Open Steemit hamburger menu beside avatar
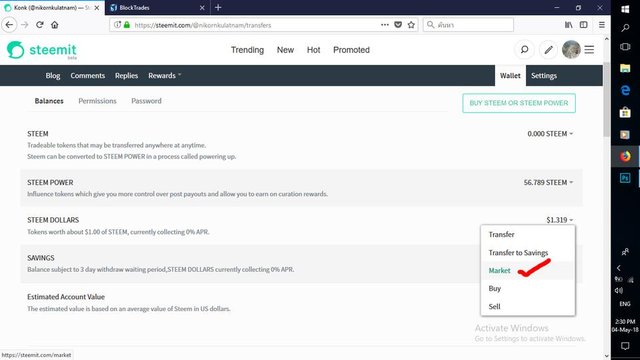This screenshot has height=360, width=640. (589, 50)
